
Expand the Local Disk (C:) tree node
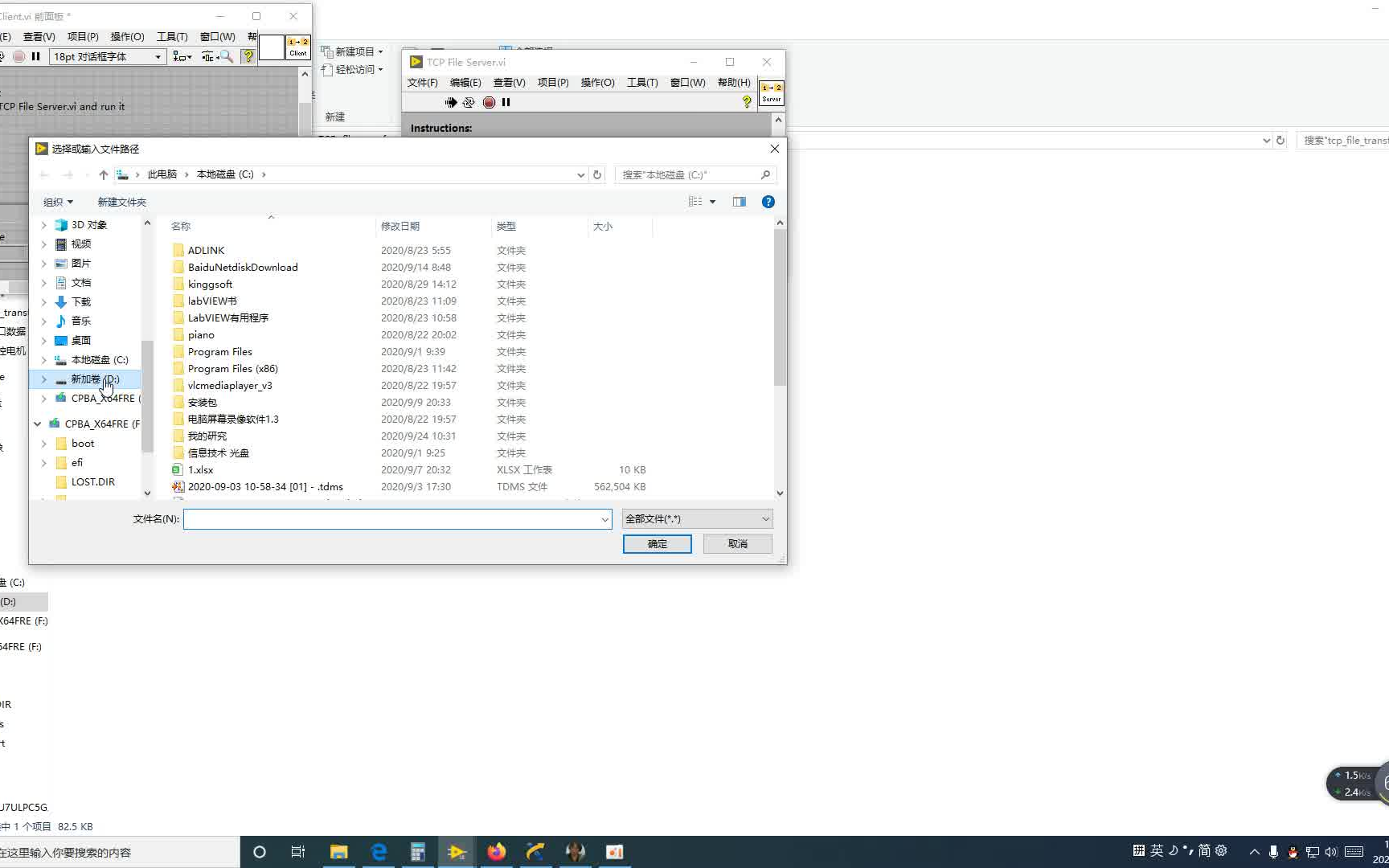coord(43,360)
